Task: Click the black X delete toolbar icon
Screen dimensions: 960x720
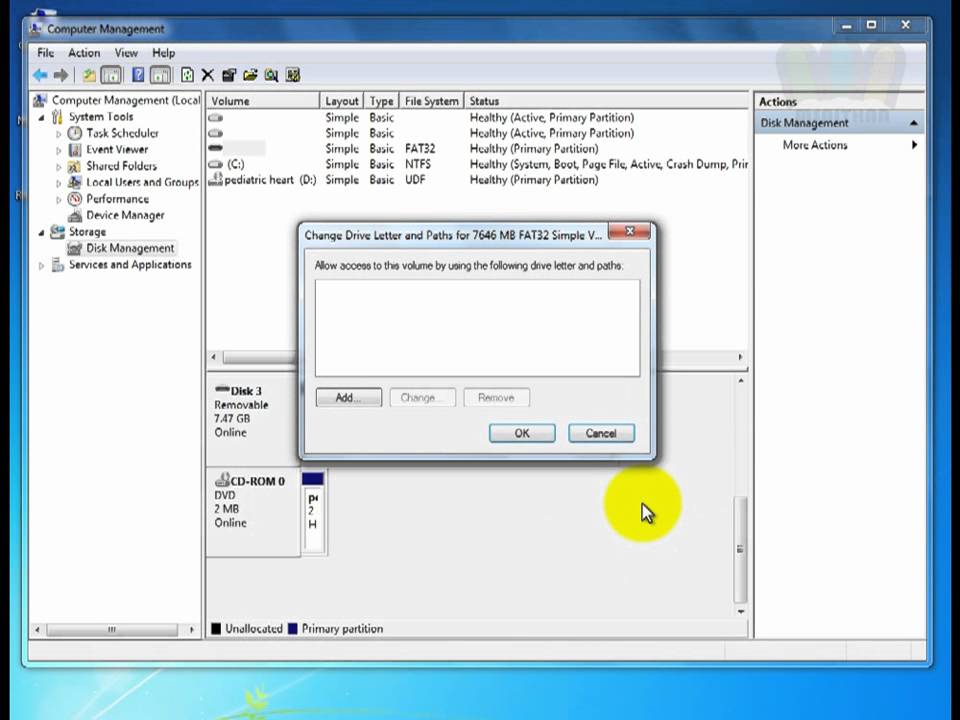Action: click(x=208, y=75)
